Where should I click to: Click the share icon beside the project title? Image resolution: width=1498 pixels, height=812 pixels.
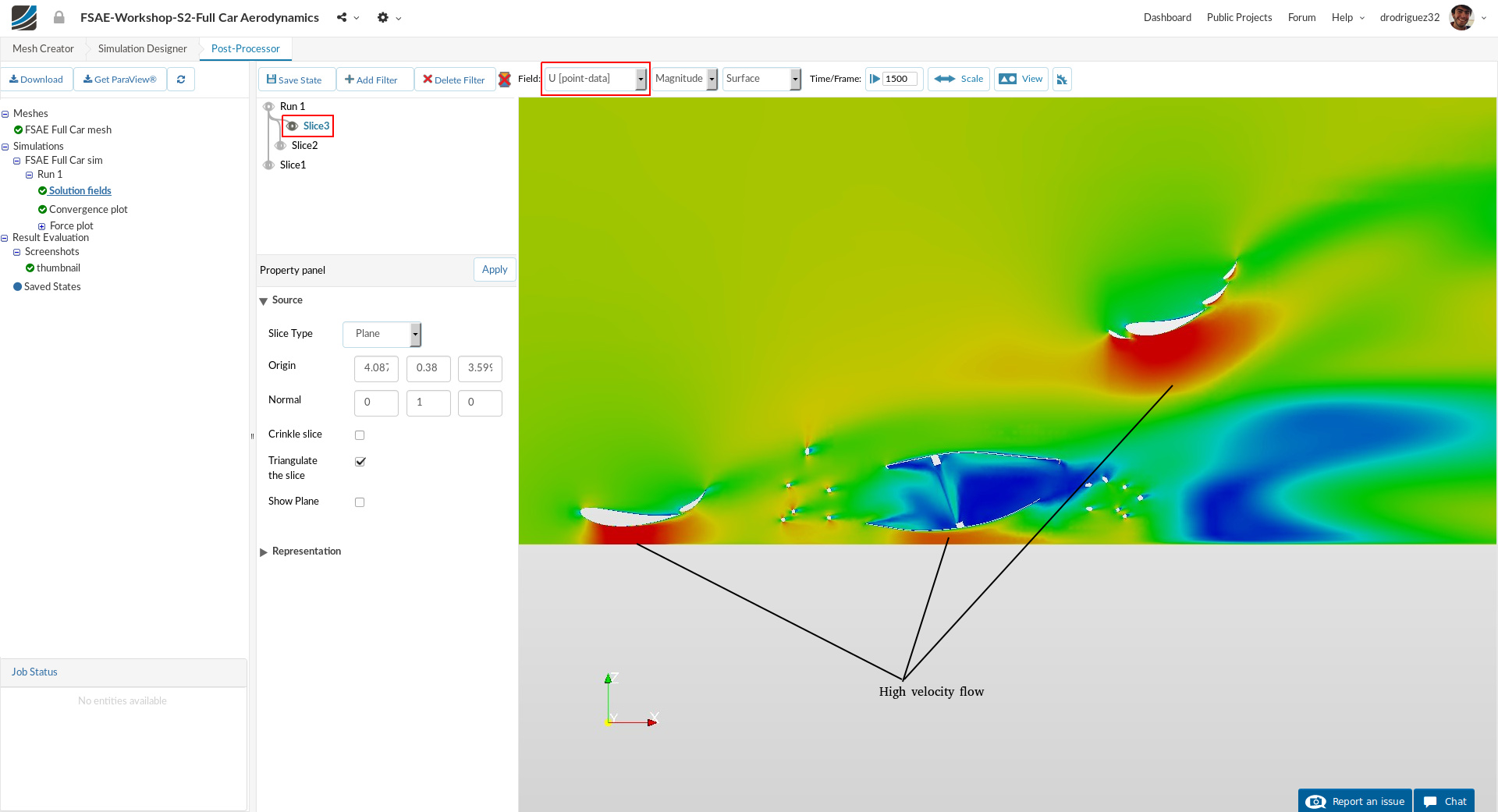342,17
